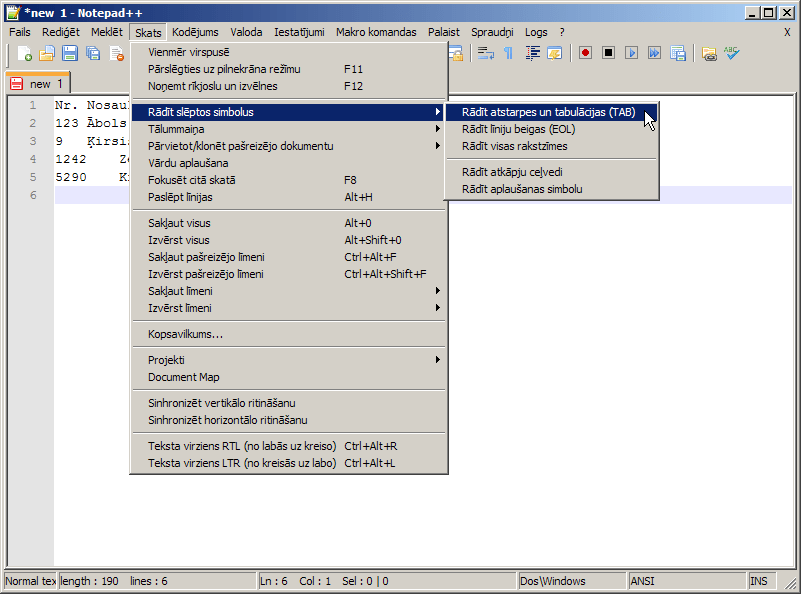The height and width of the screenshot is (594, 801).
Task: Toggle Rādīt atkāpju ceļvedi
Action: (552, 172)
